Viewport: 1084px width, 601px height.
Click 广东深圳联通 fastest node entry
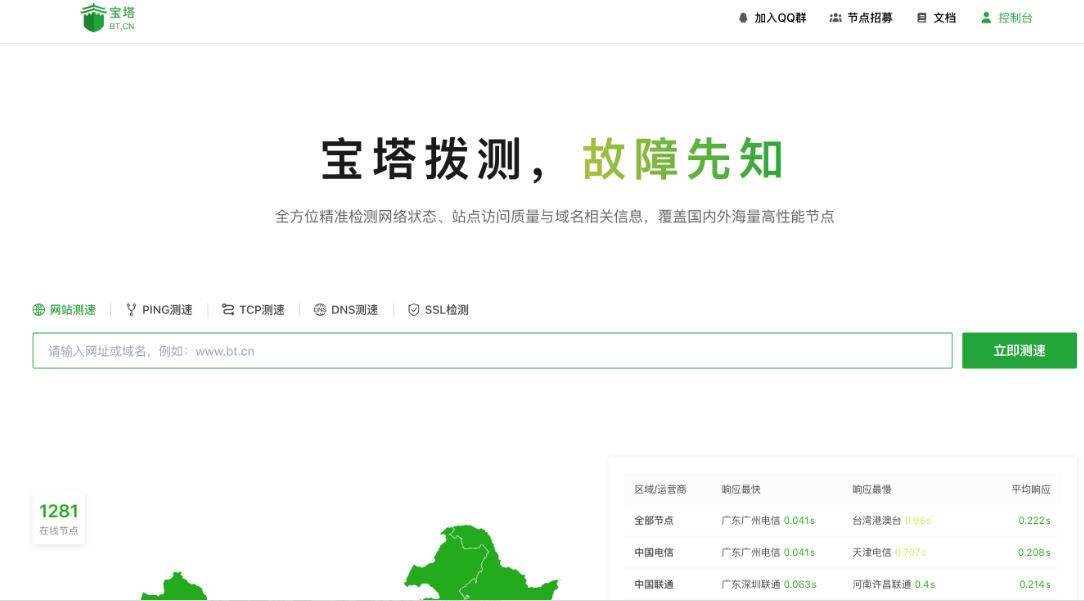(751, 584)
